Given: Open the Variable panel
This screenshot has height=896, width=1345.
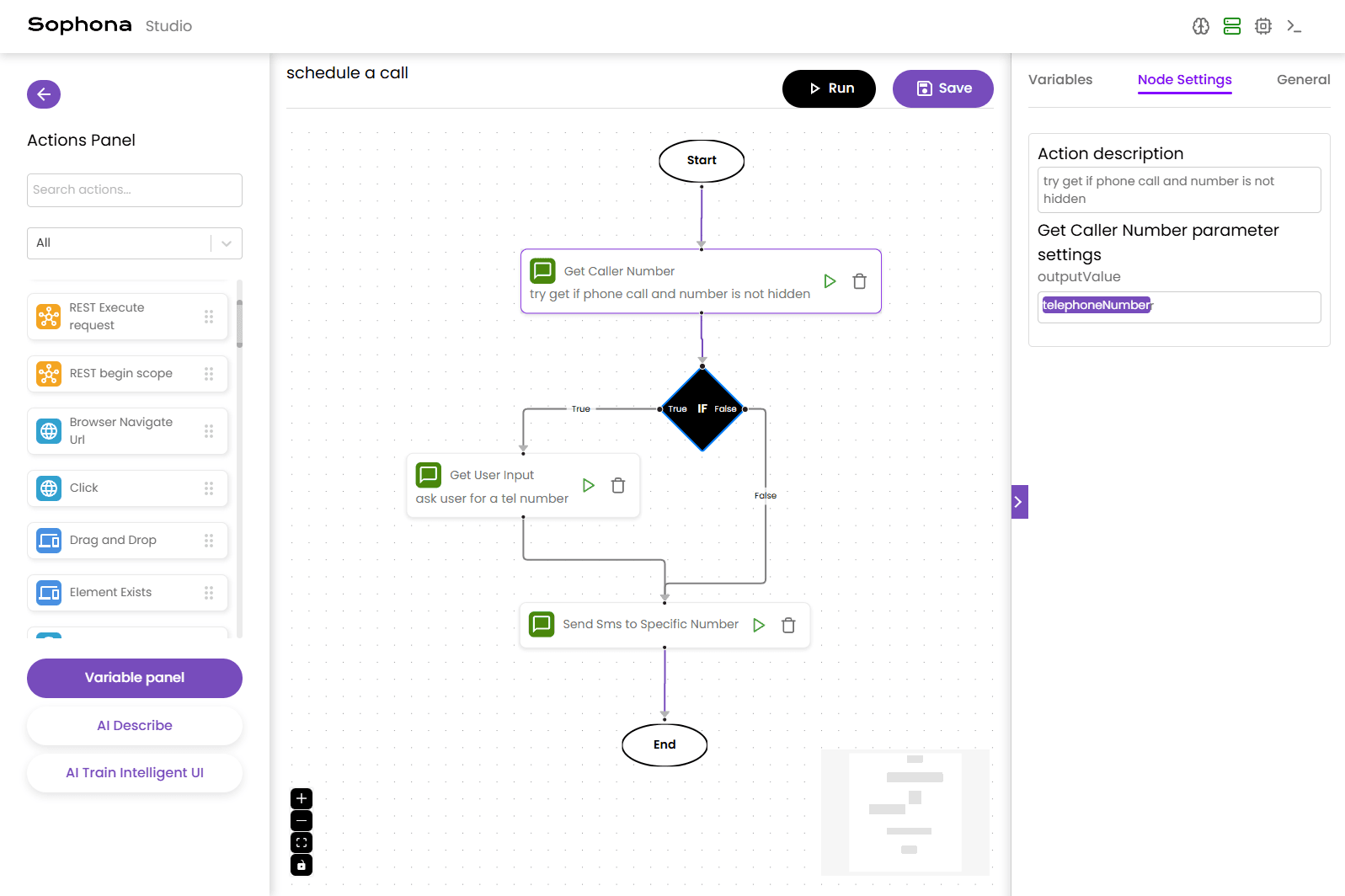Looking at the screenshot, I should (135, 678).
